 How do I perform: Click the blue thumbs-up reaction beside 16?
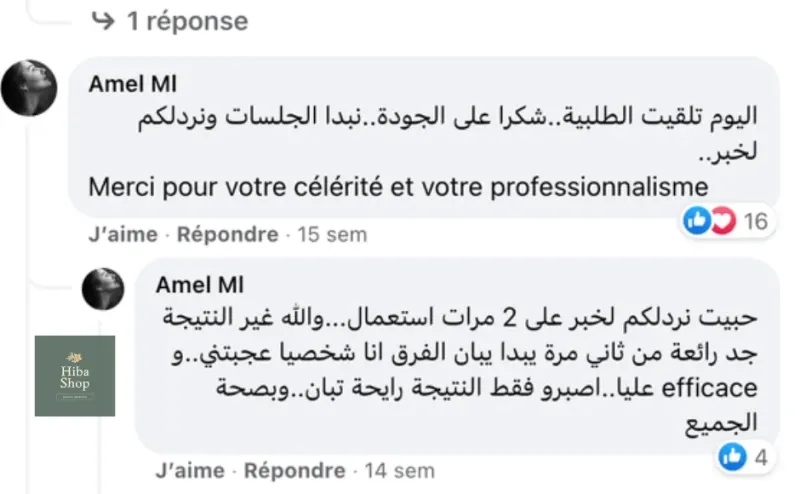click(x=696, y=221)
